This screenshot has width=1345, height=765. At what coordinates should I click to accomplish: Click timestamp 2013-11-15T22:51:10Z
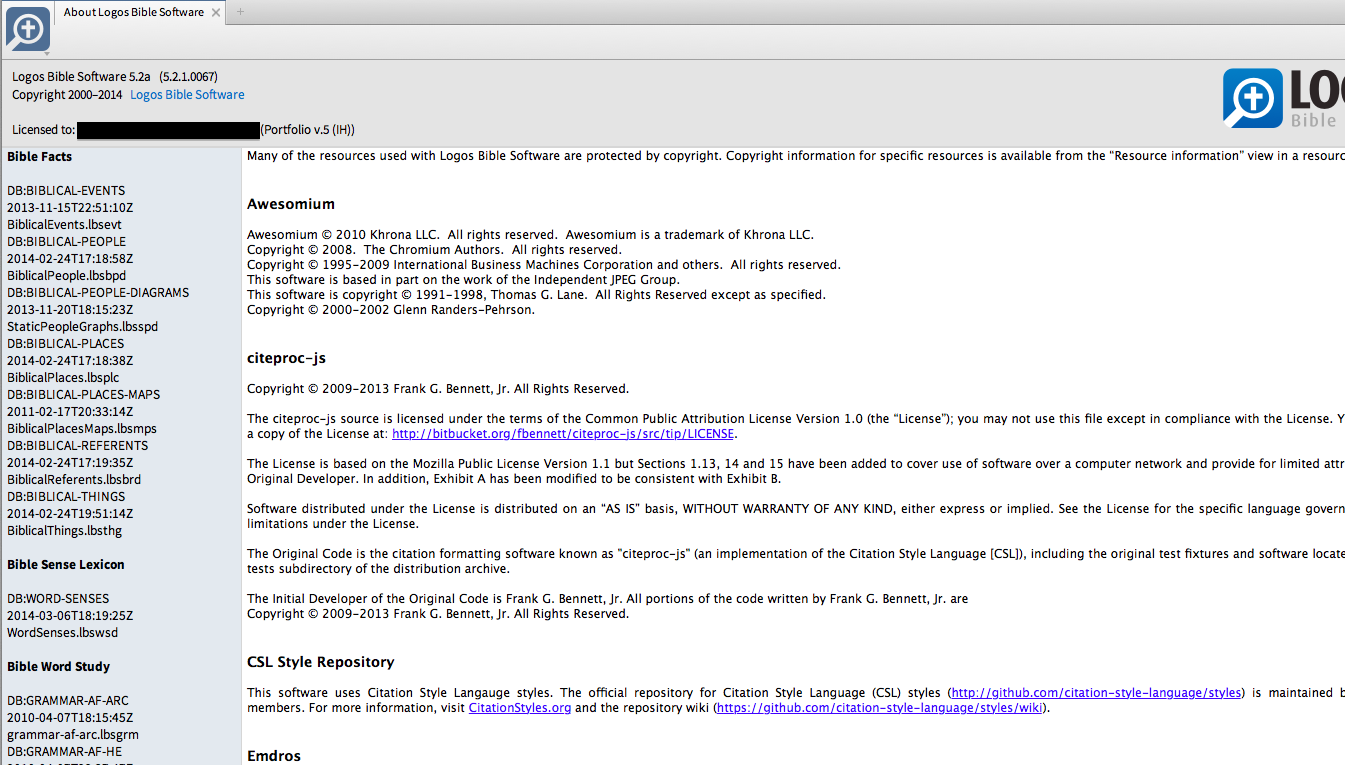coord(70,208)
